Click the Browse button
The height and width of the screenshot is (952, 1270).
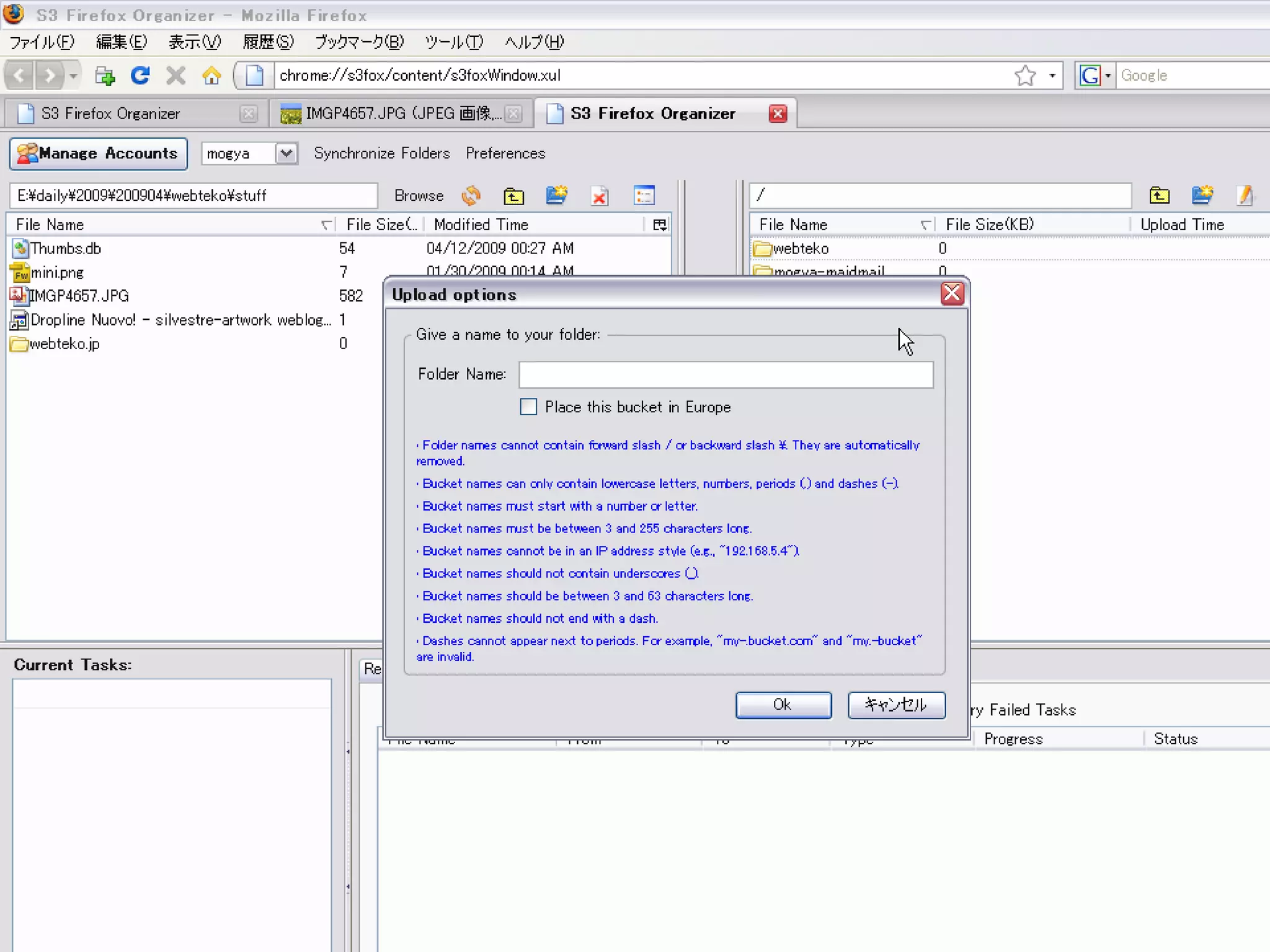click(419, 196)
